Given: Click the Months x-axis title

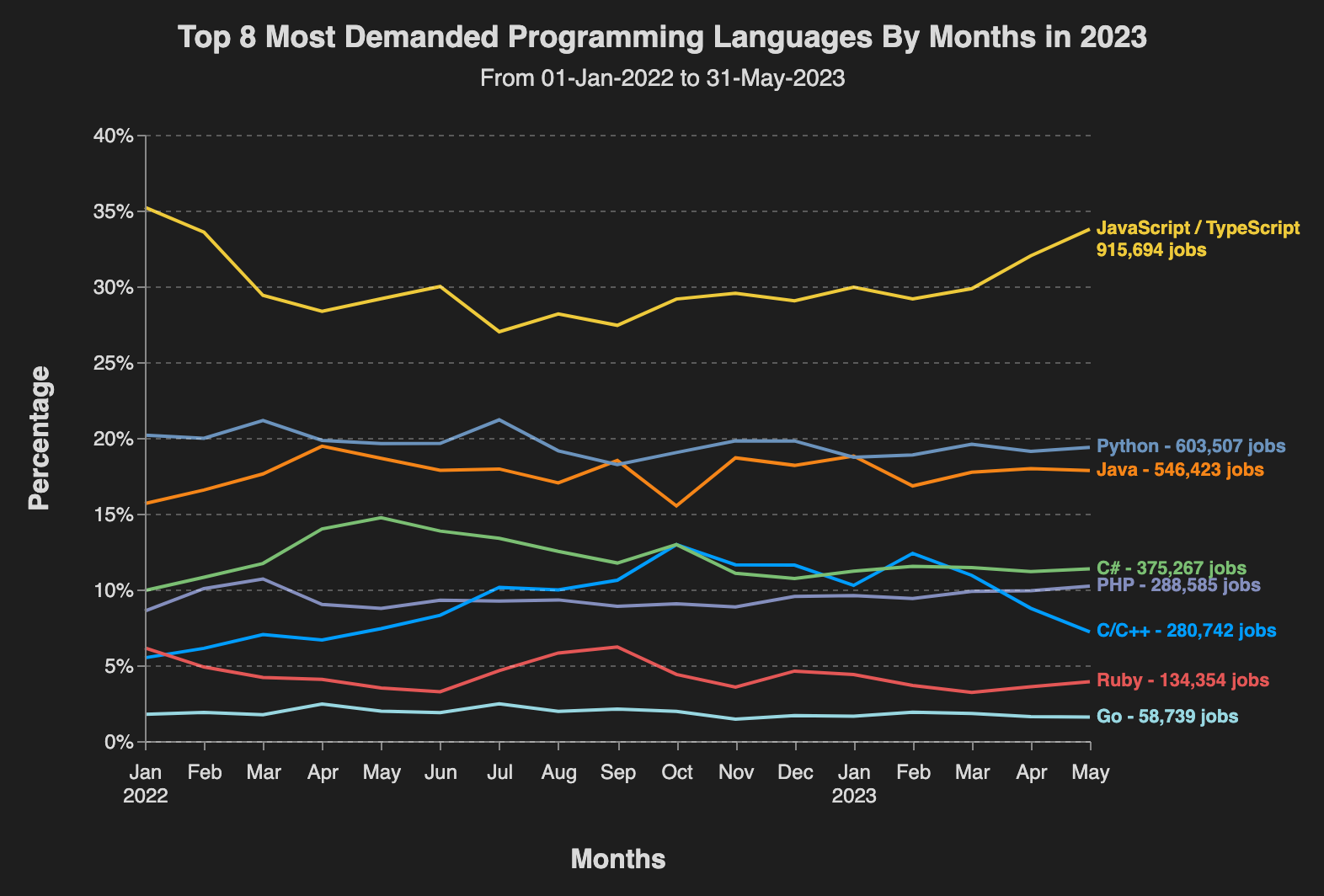Looking at the screenshot, I should pos(618,859).
